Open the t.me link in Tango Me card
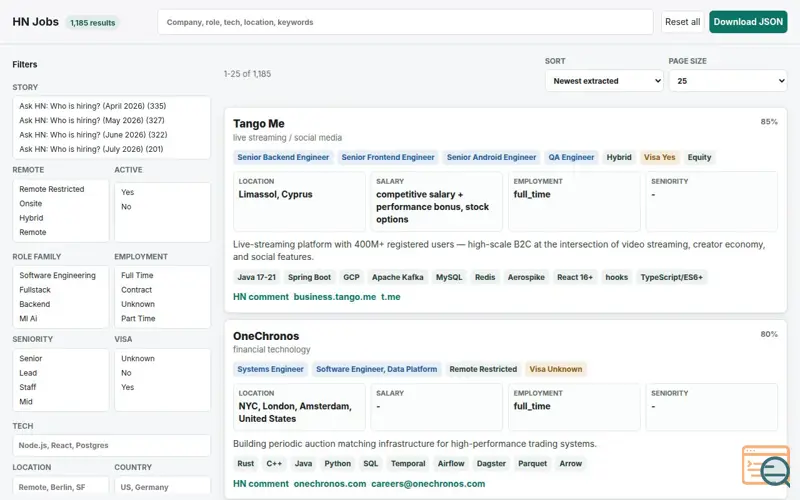Screen dimensions: 800x500 pos(391,297)
